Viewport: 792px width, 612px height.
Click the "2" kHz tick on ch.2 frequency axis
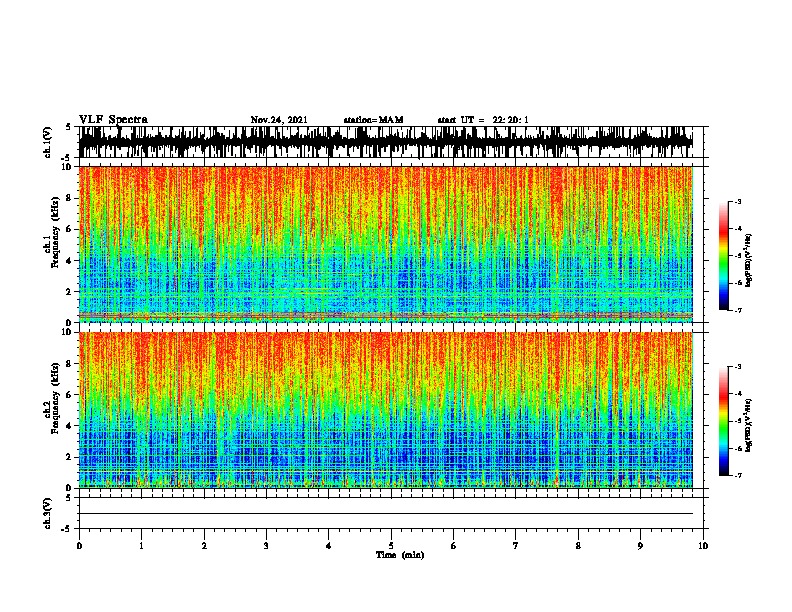click(70, 457)
